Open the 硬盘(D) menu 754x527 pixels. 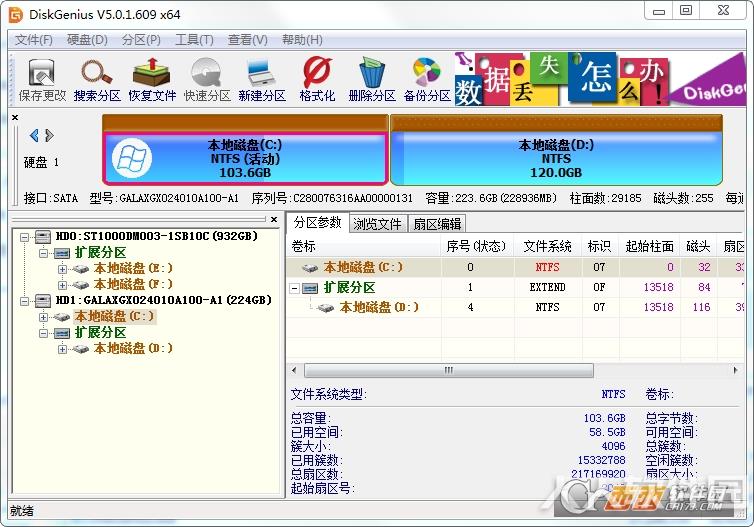click(x=87, y=40)
